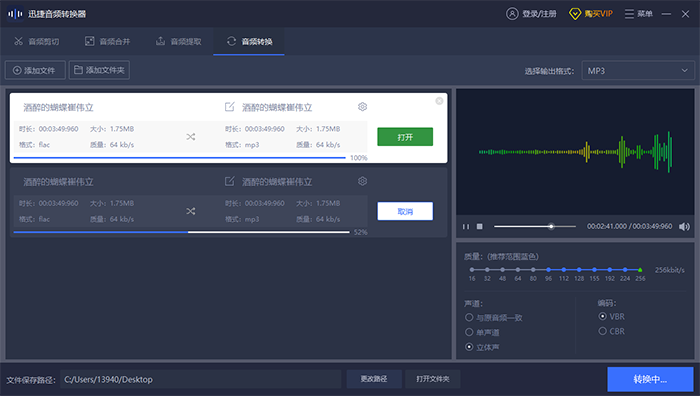This screenshot has width=700, height=396.
Task: Set quality slider to 192
Action: [610, 270]
